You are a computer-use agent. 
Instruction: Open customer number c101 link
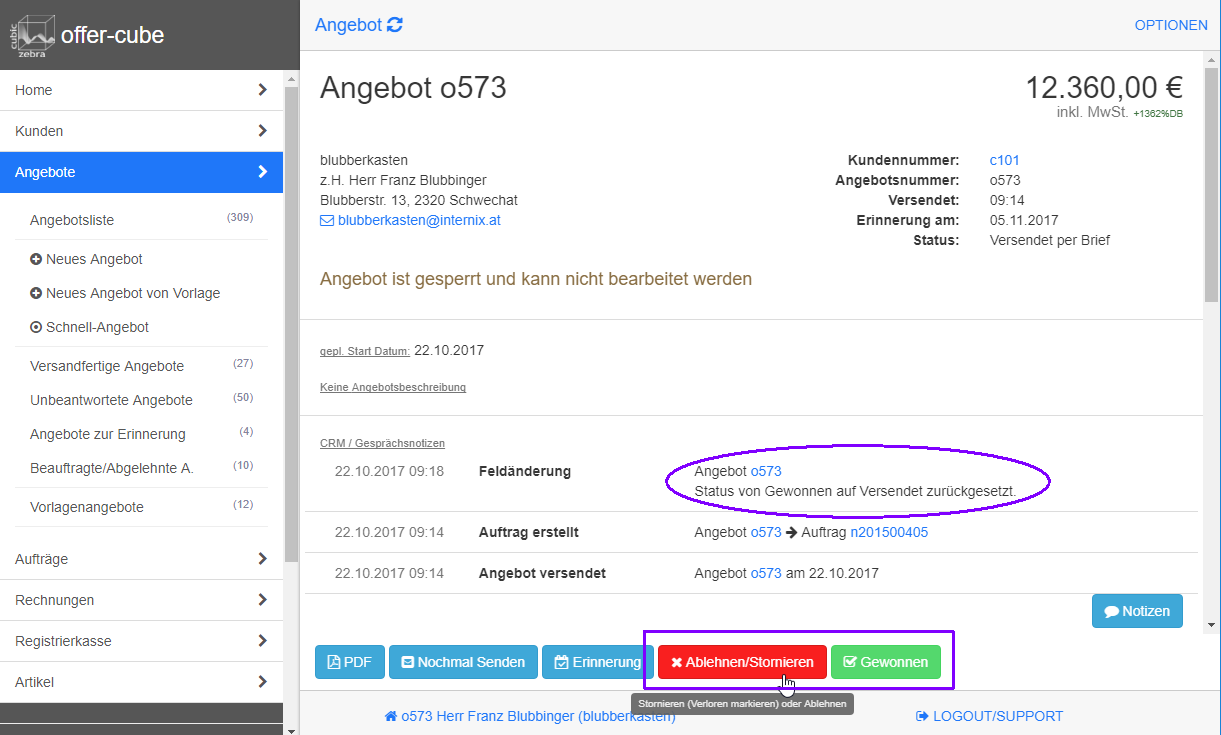click(x=1004, y=160)
